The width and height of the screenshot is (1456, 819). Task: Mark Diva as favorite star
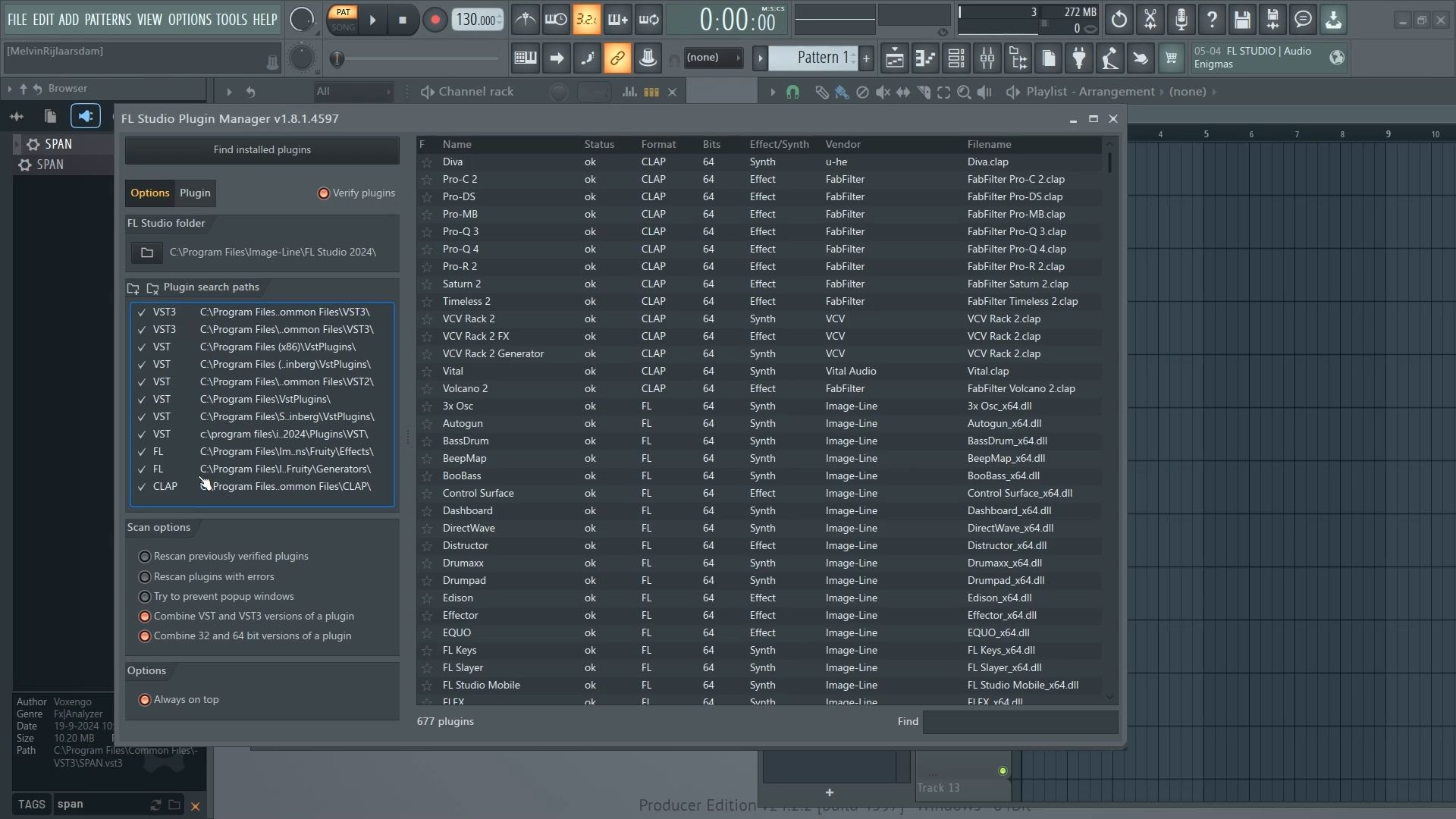pos(427,162)
